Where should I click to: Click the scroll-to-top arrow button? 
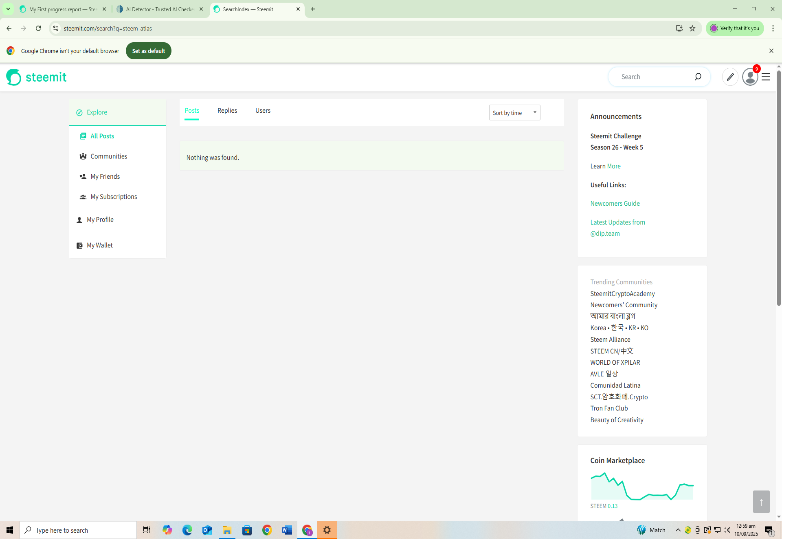(761, 501)
